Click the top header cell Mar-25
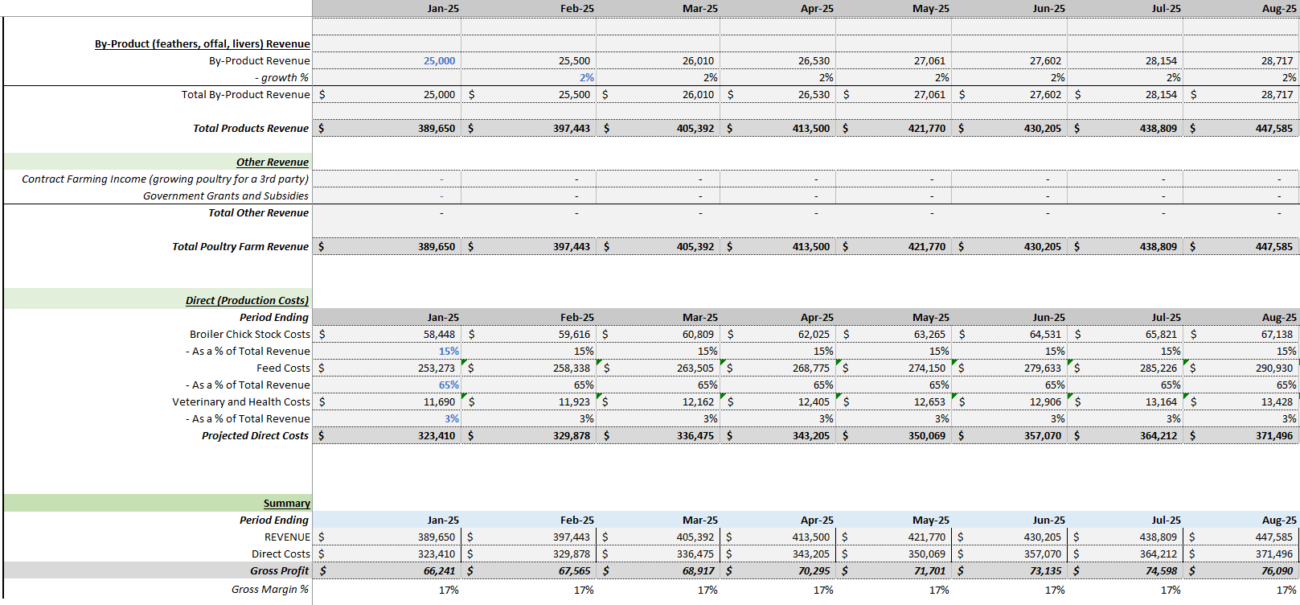The width and height of the screenshot is (1300, 605). [x=699, y=7]
